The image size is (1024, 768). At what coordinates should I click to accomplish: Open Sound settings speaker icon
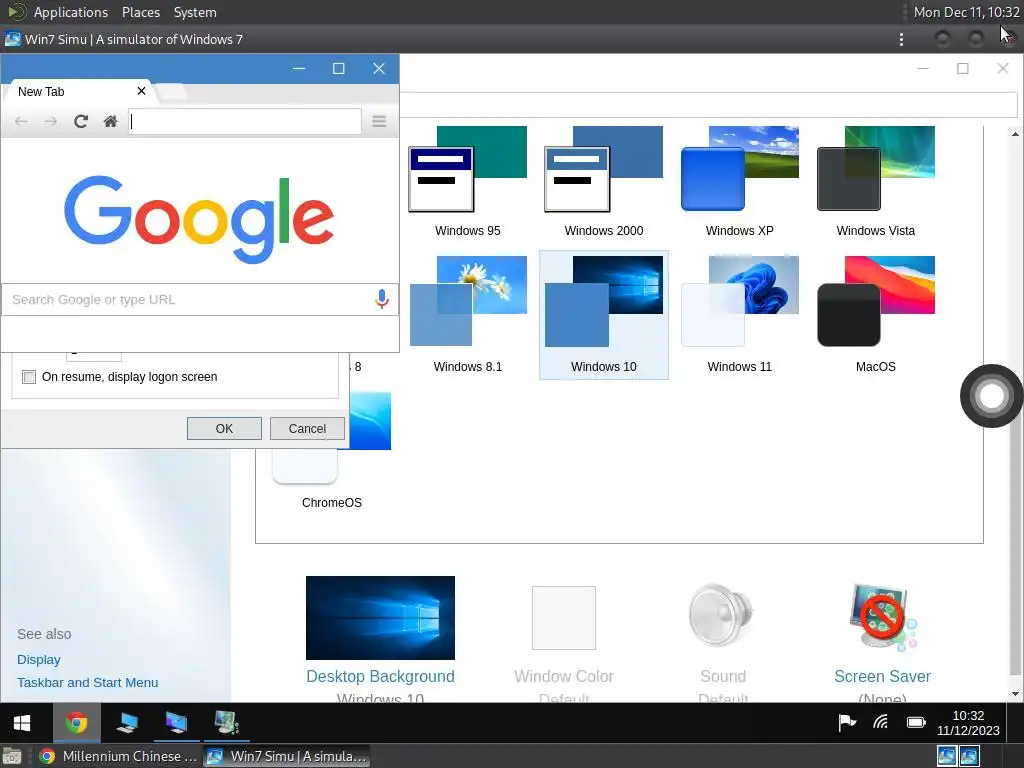[x=722, y=615]
